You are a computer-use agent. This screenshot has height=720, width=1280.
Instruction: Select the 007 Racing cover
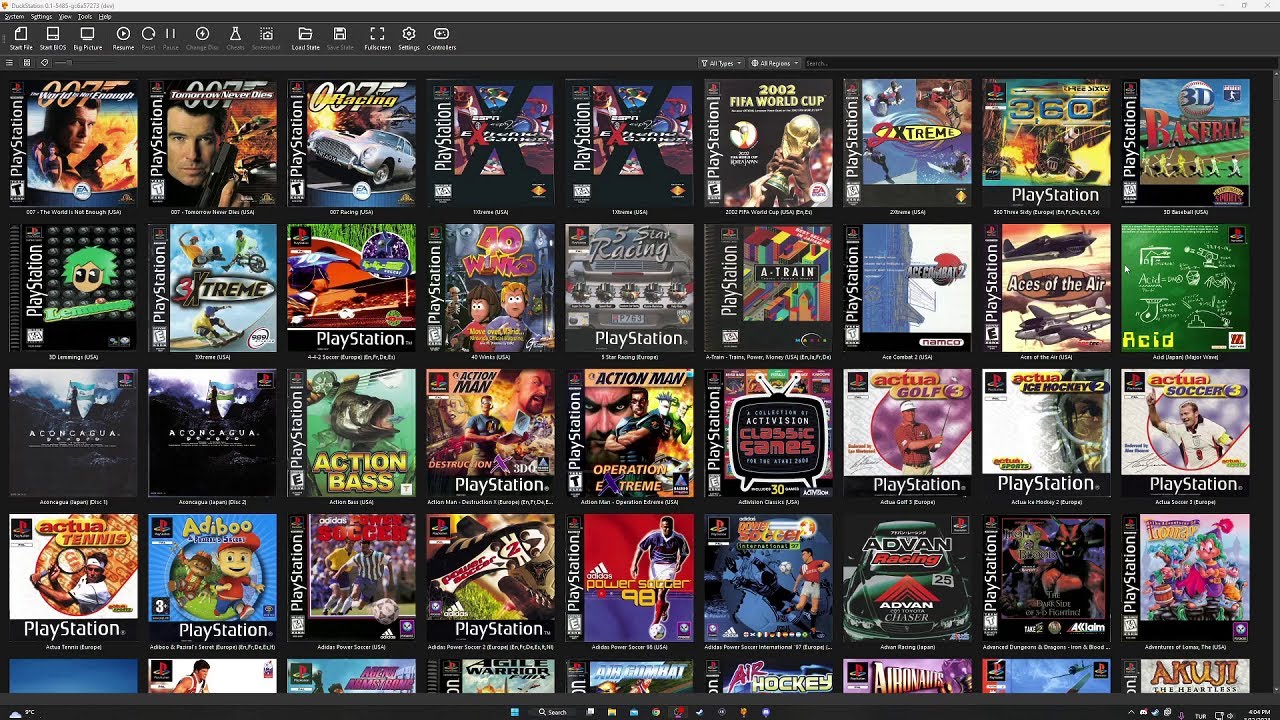(x=351, y=143)
